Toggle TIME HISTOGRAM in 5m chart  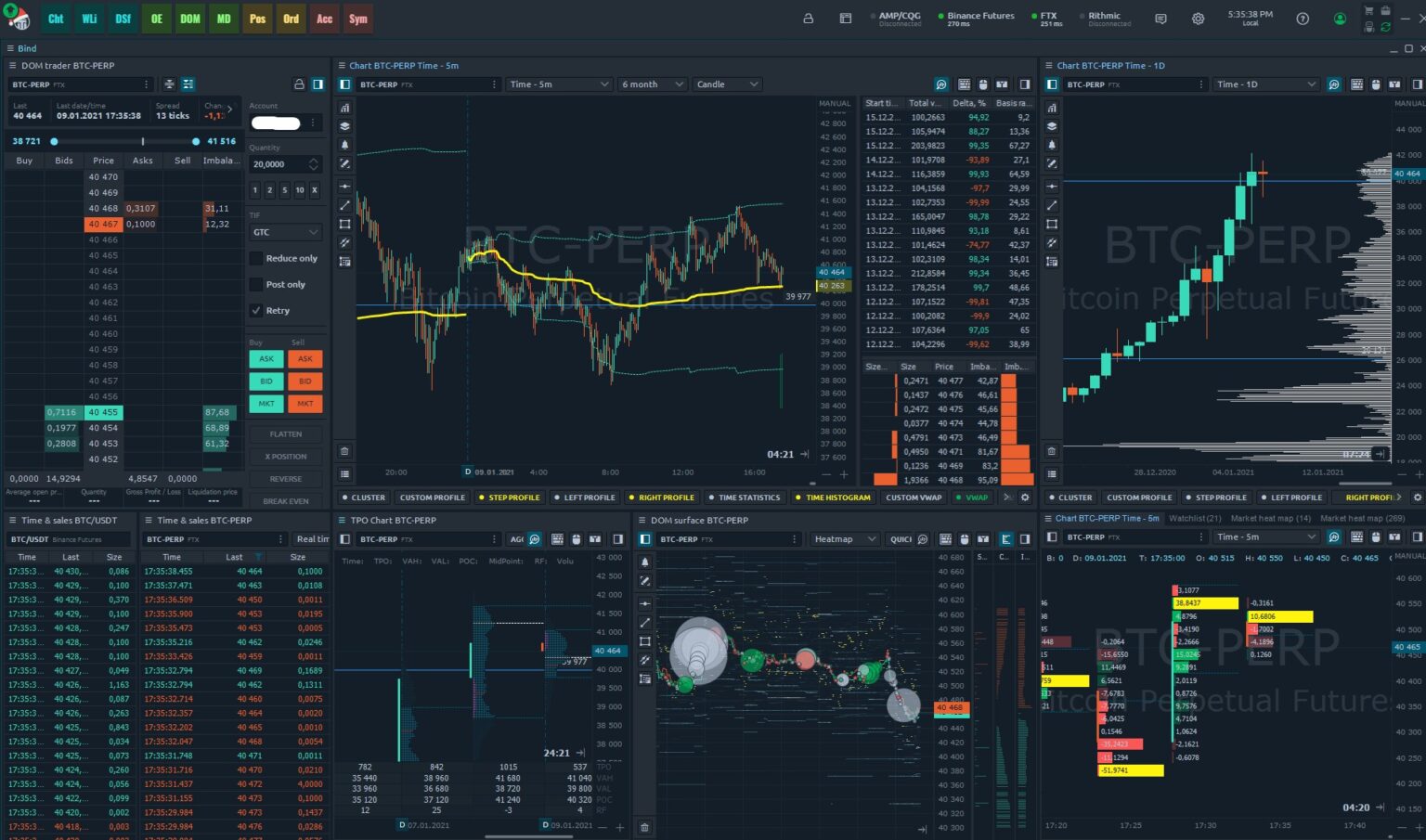click(x=833, y=498)
